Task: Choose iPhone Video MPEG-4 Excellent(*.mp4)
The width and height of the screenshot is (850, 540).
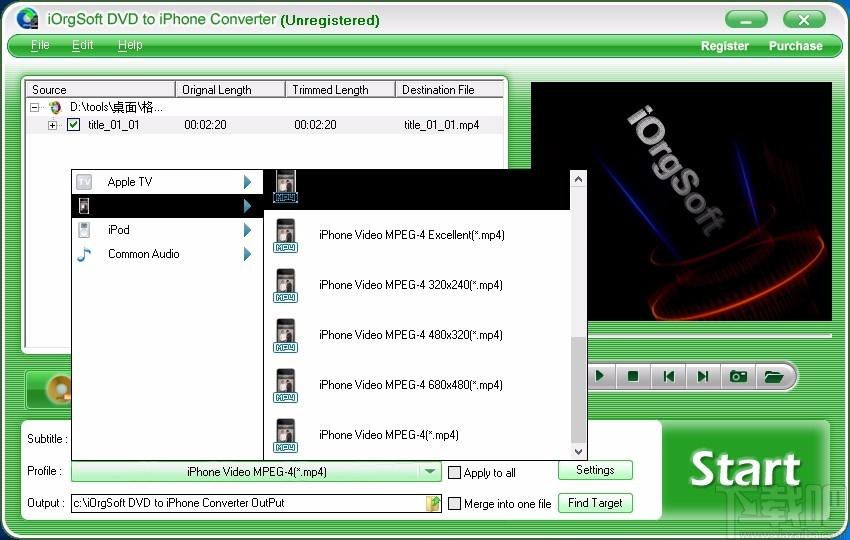Action: coord(417,235)
